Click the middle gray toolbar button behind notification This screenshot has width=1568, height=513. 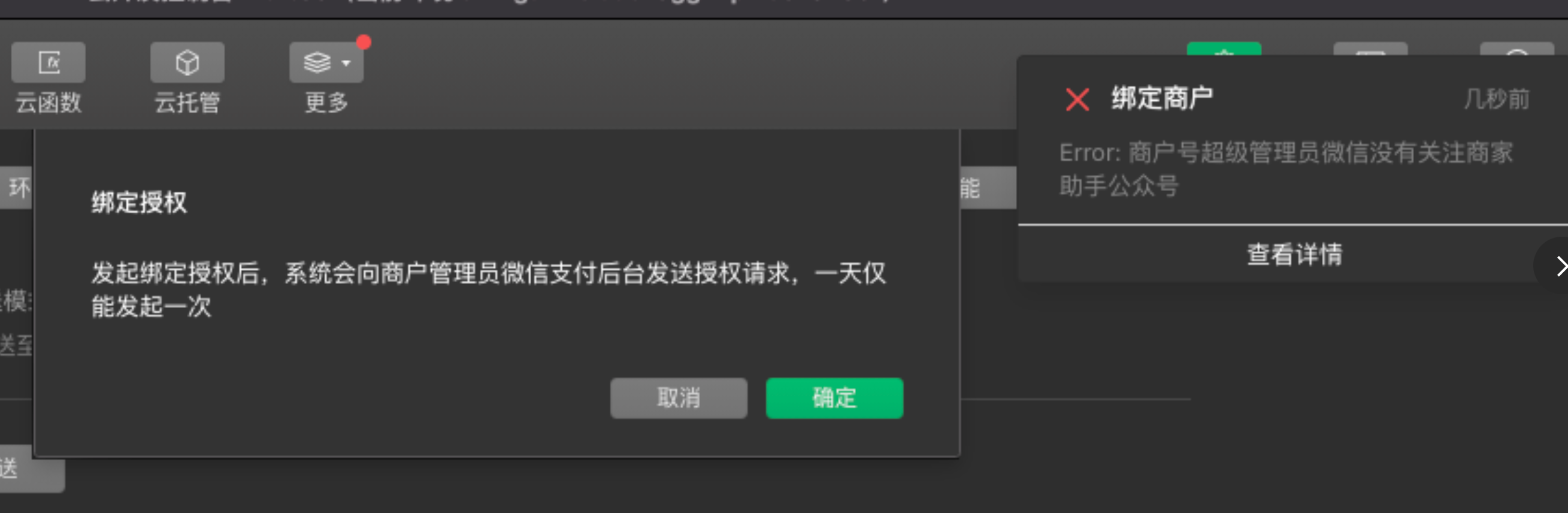[1370, 49]
